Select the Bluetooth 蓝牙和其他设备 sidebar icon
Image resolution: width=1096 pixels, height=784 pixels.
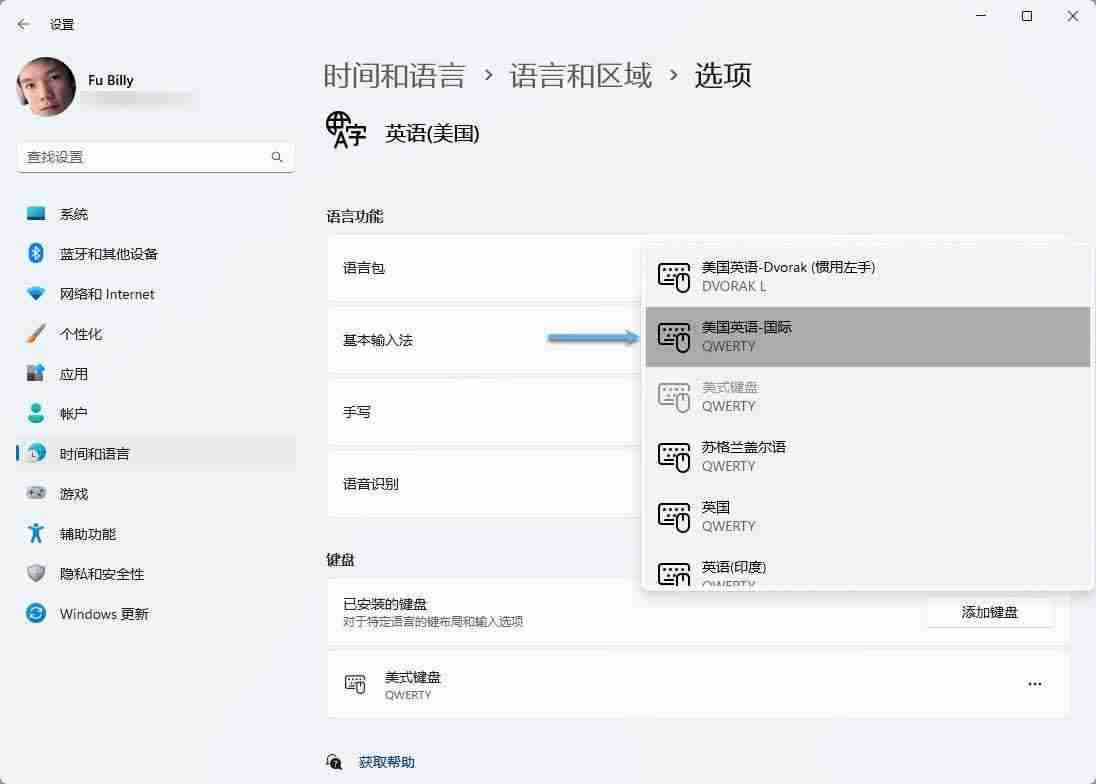[x=33, y=253]
